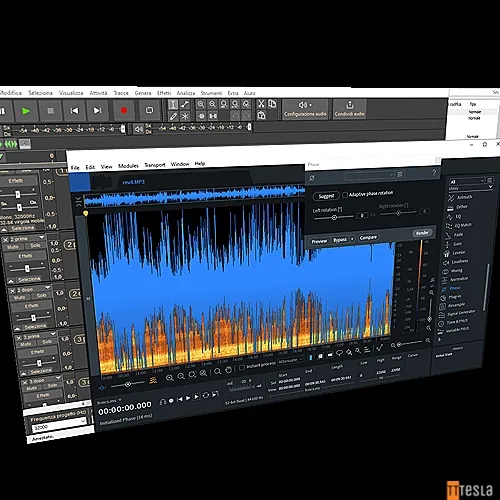500x500 pixels.
Task: Select the Audacity Draw pencil tool
Action: [x=173, y=116]
